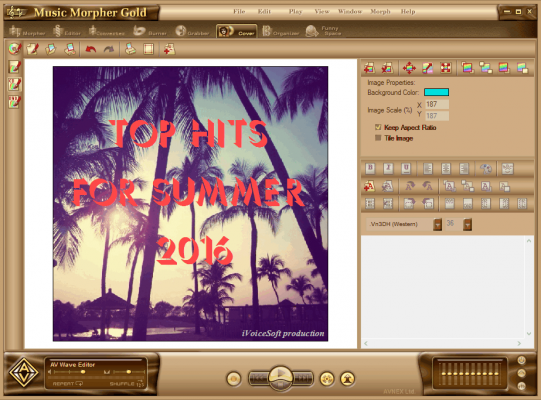Open the Morph menu
Viewport: 541px width, 400px height.
380,12
